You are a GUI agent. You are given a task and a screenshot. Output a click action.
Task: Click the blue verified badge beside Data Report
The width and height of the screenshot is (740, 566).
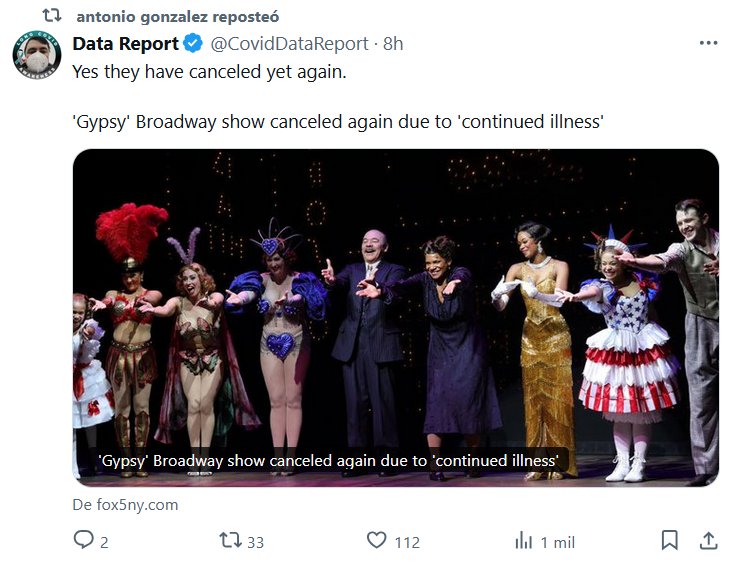point(194,44)
